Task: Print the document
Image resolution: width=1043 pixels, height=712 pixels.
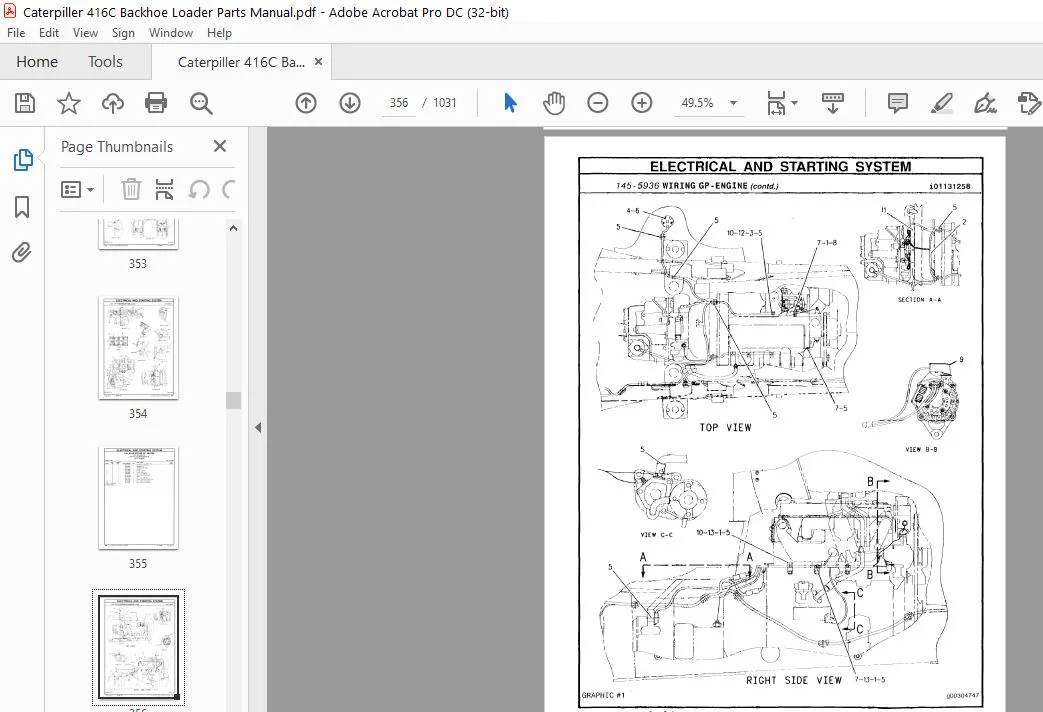Action: 156,103
